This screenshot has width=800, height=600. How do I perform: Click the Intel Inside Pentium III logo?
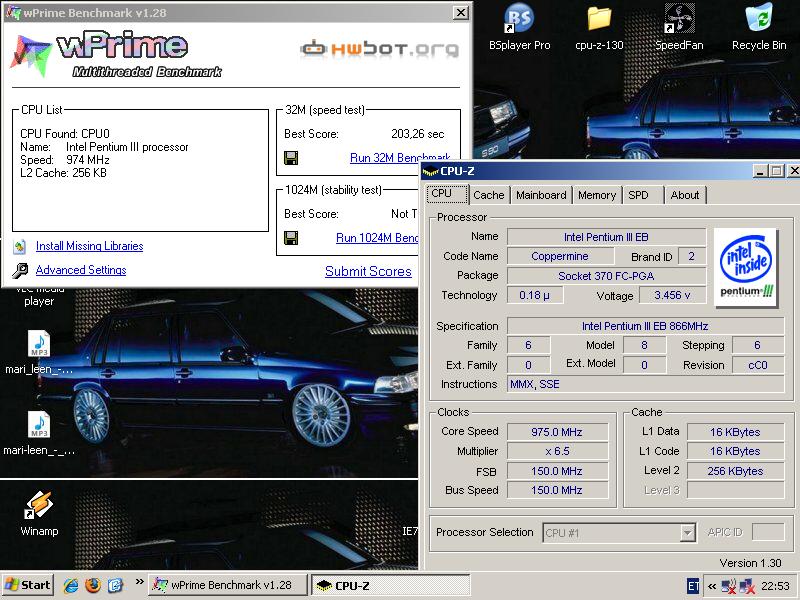pos(745,268)
